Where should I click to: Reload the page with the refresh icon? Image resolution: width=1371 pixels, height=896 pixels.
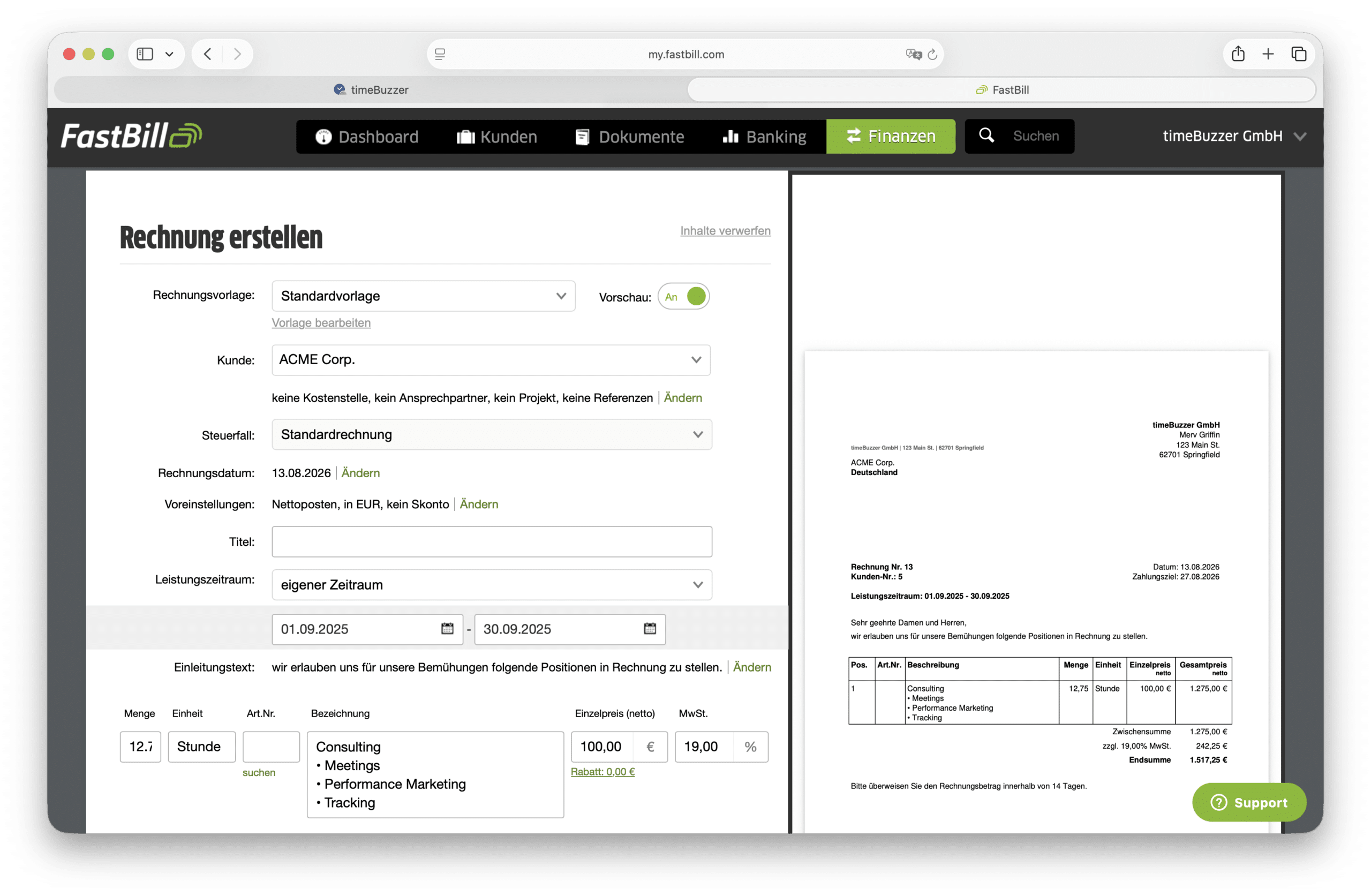(x=932, y=54)
